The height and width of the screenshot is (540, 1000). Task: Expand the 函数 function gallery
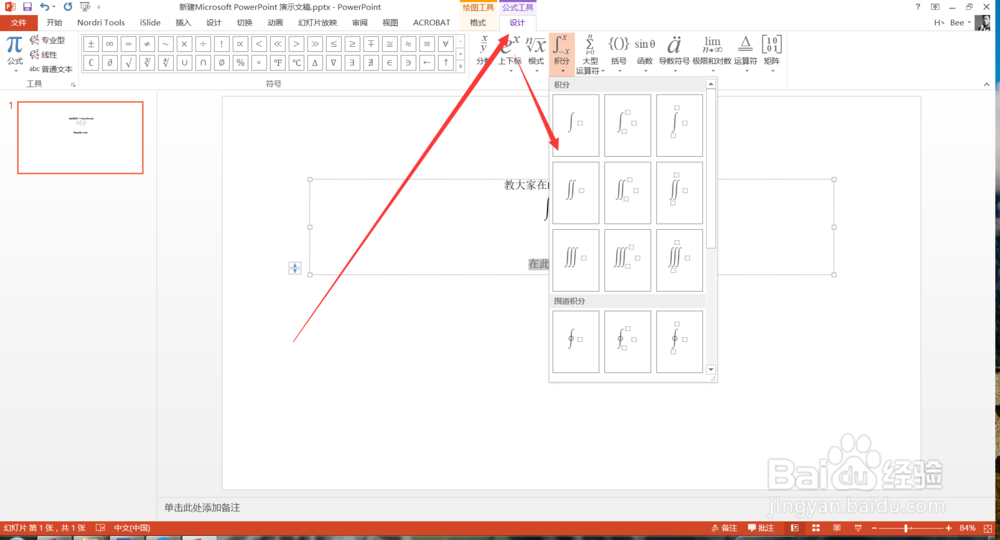(x=645, y=54)
